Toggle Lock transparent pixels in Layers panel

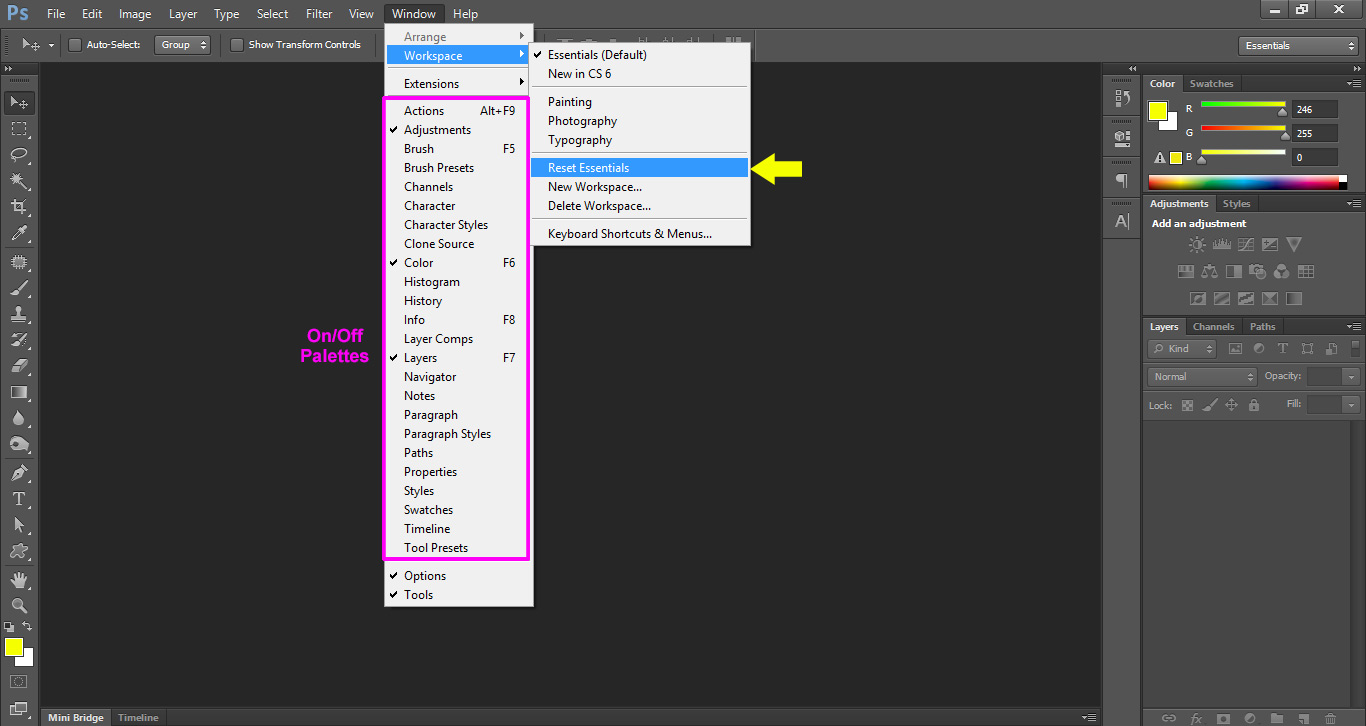point(1188,405)
